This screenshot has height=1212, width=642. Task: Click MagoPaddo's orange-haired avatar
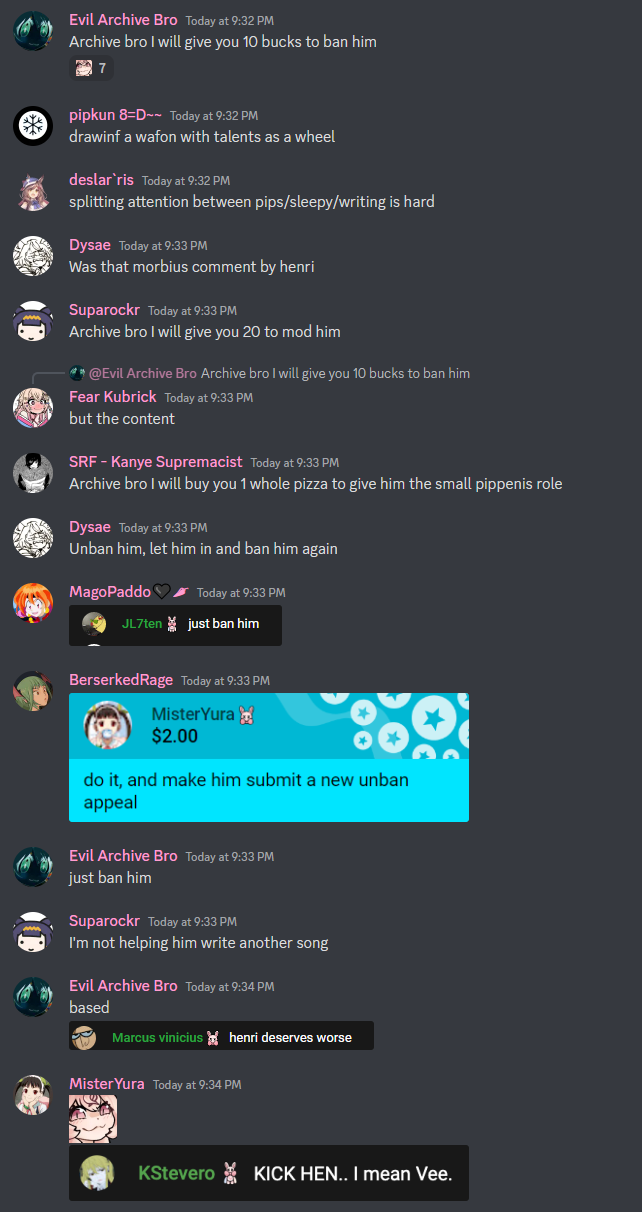[33, 602]
